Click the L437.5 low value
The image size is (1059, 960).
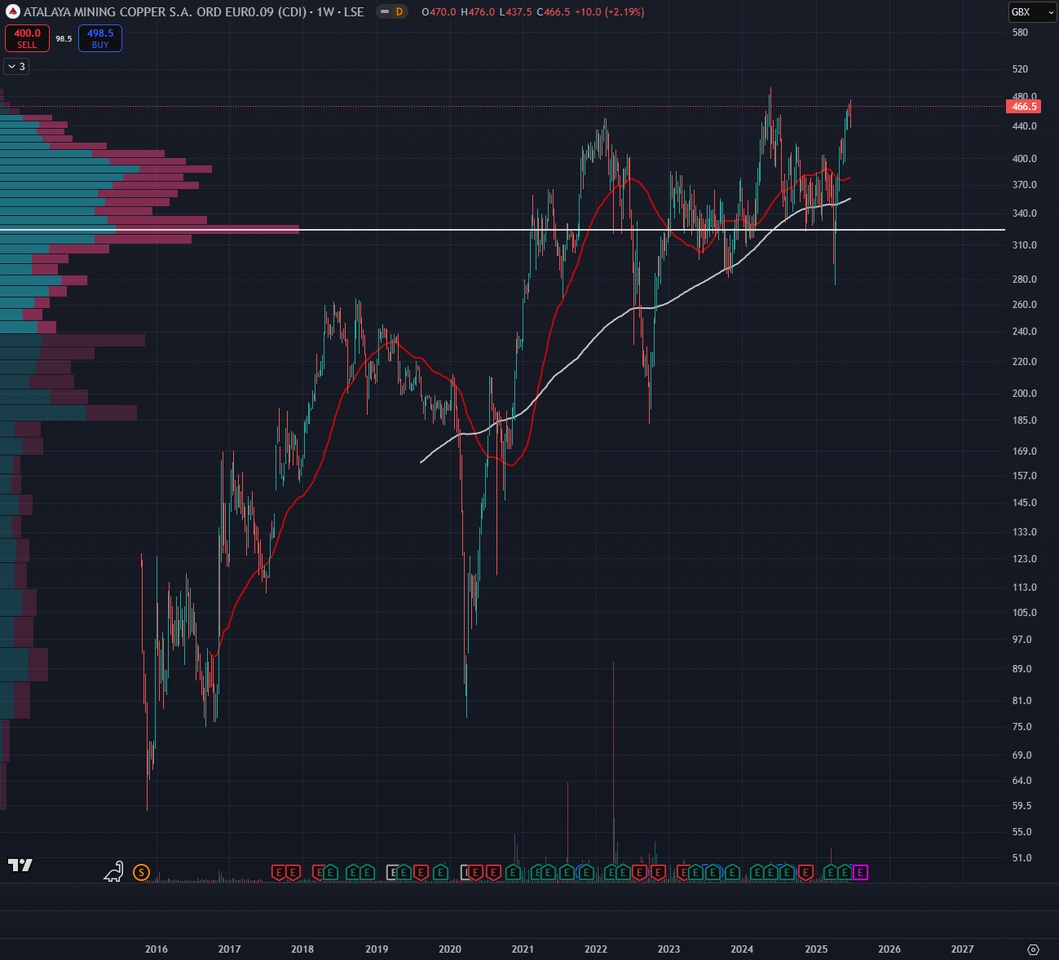pos(515,11)
